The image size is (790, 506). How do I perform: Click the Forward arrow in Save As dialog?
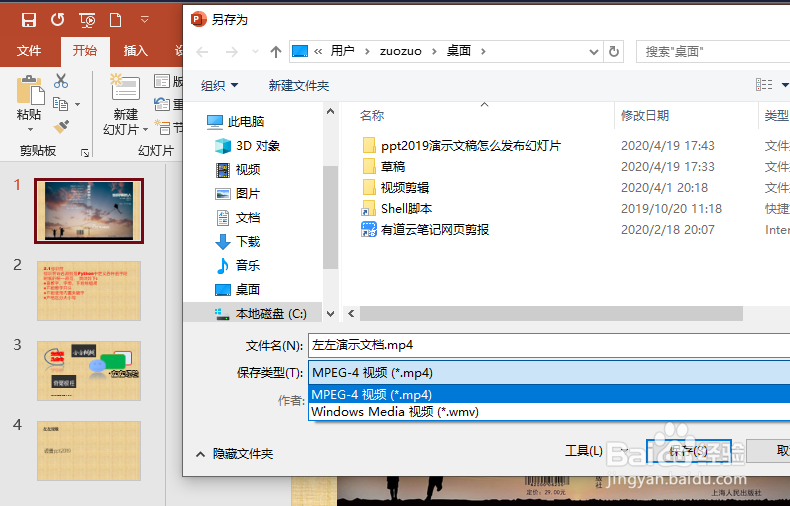click(x=232, y=51)
